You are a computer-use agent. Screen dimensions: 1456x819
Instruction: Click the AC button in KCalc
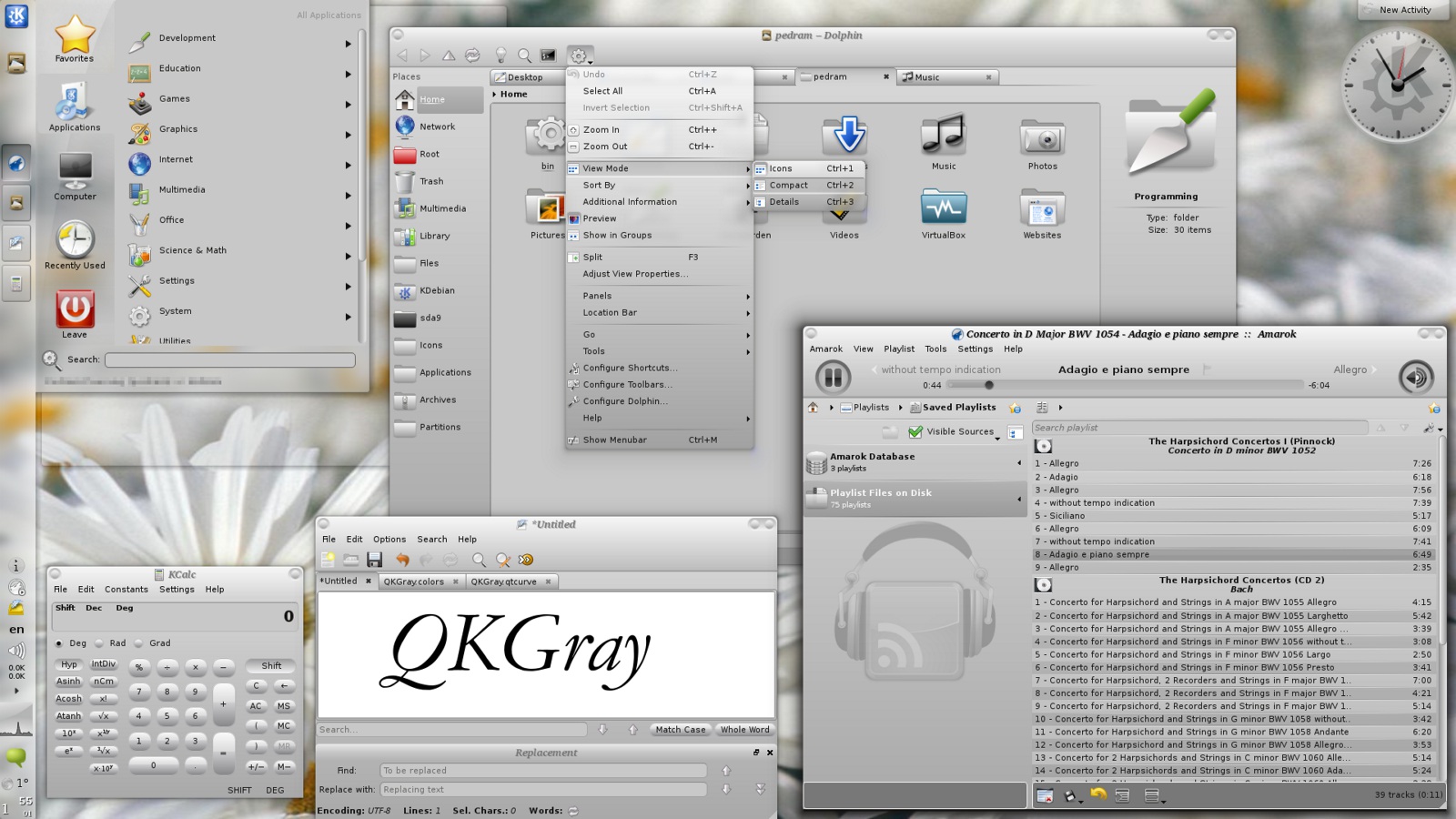[256, 706]
